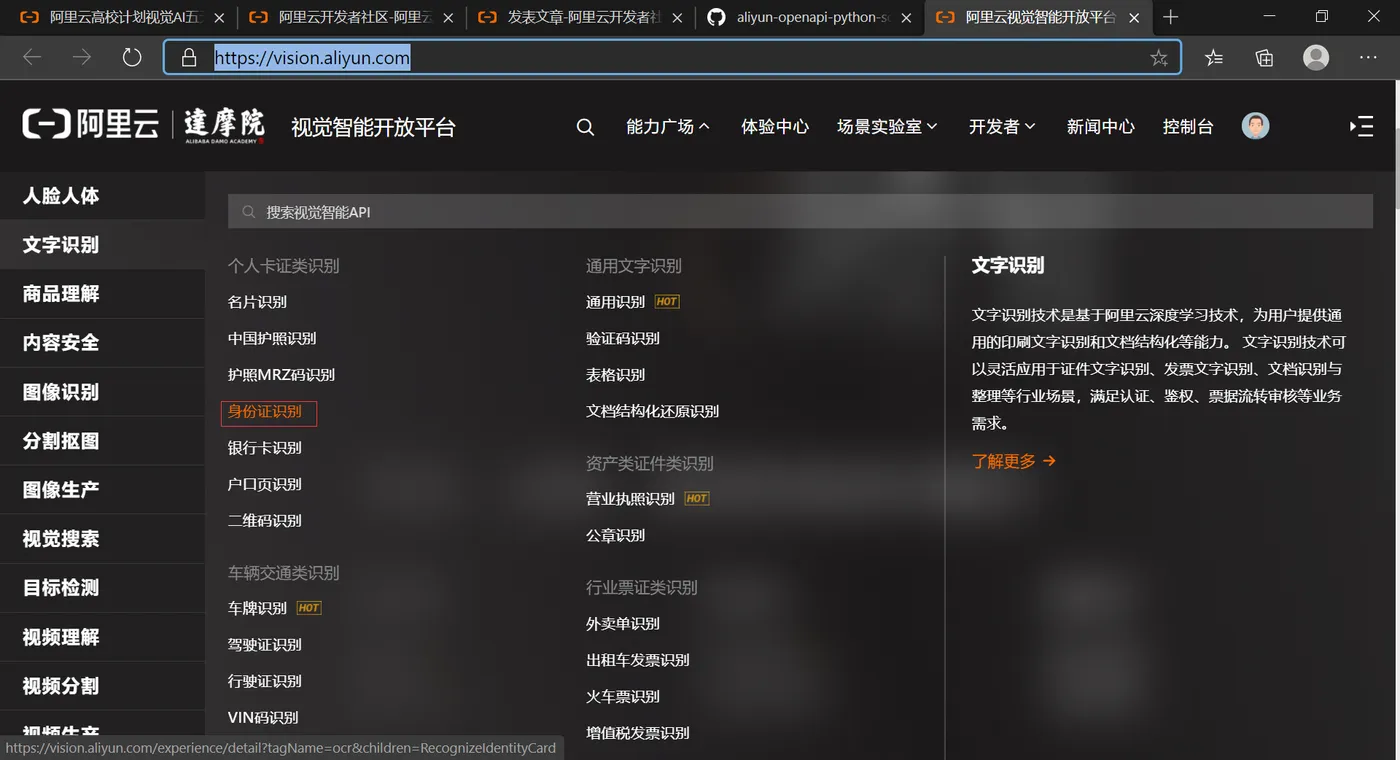Click the browser address bar URL
The image size is (1400, 760).
pos(312,58)
